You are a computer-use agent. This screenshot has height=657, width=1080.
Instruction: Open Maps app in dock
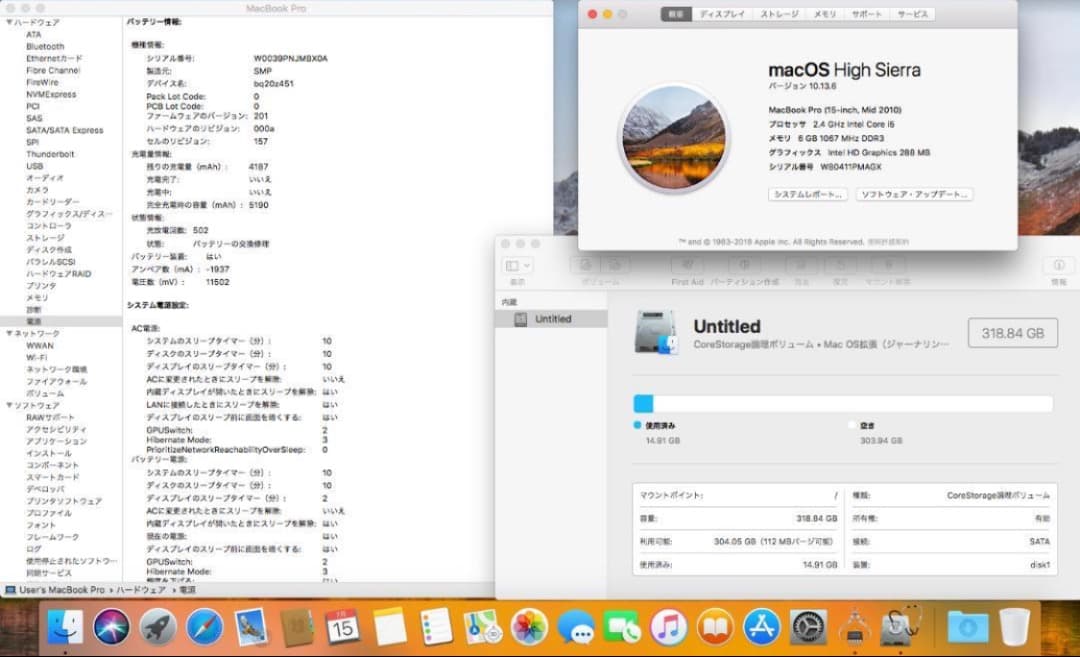[482, 627]
